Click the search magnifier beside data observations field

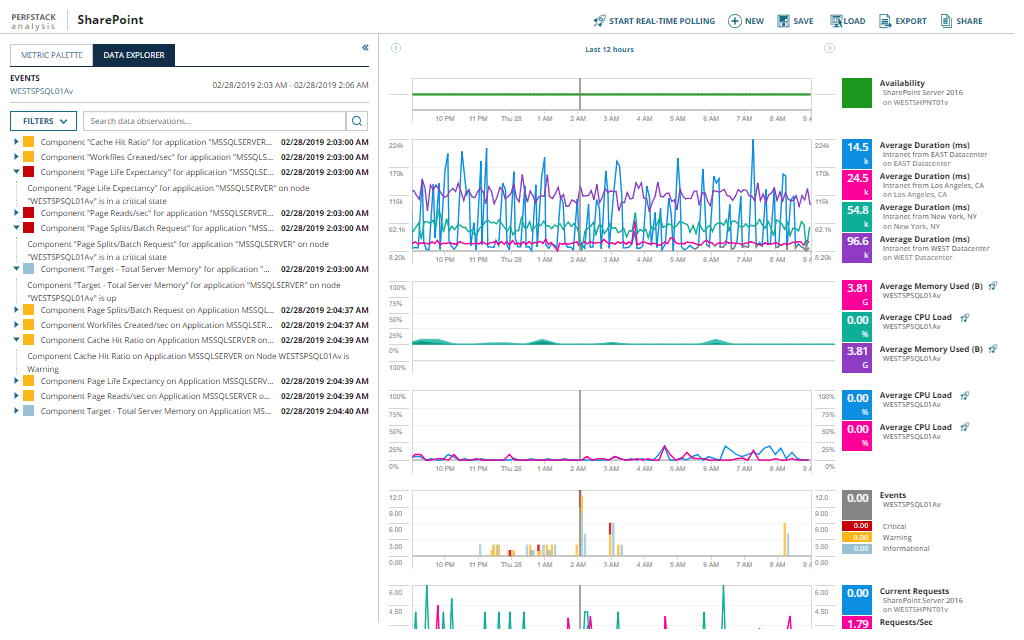[x=357, y=120]
